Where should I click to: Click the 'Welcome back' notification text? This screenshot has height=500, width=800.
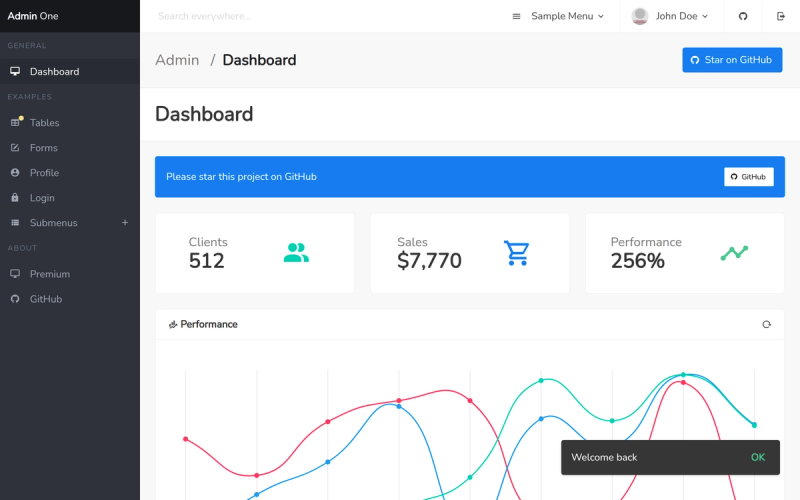[604, 457]
